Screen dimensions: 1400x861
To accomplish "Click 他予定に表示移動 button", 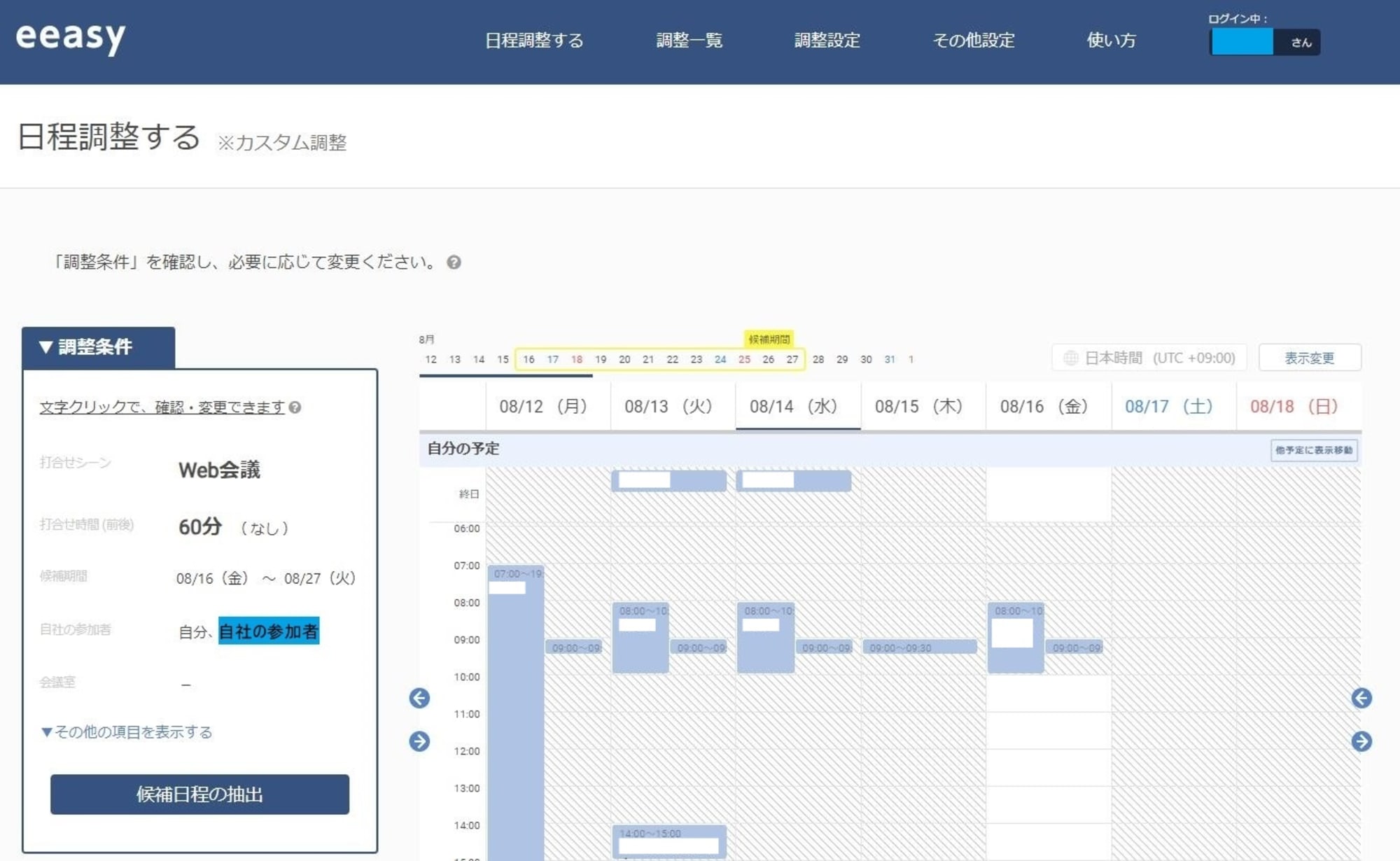I will [x=1314, y=450].
